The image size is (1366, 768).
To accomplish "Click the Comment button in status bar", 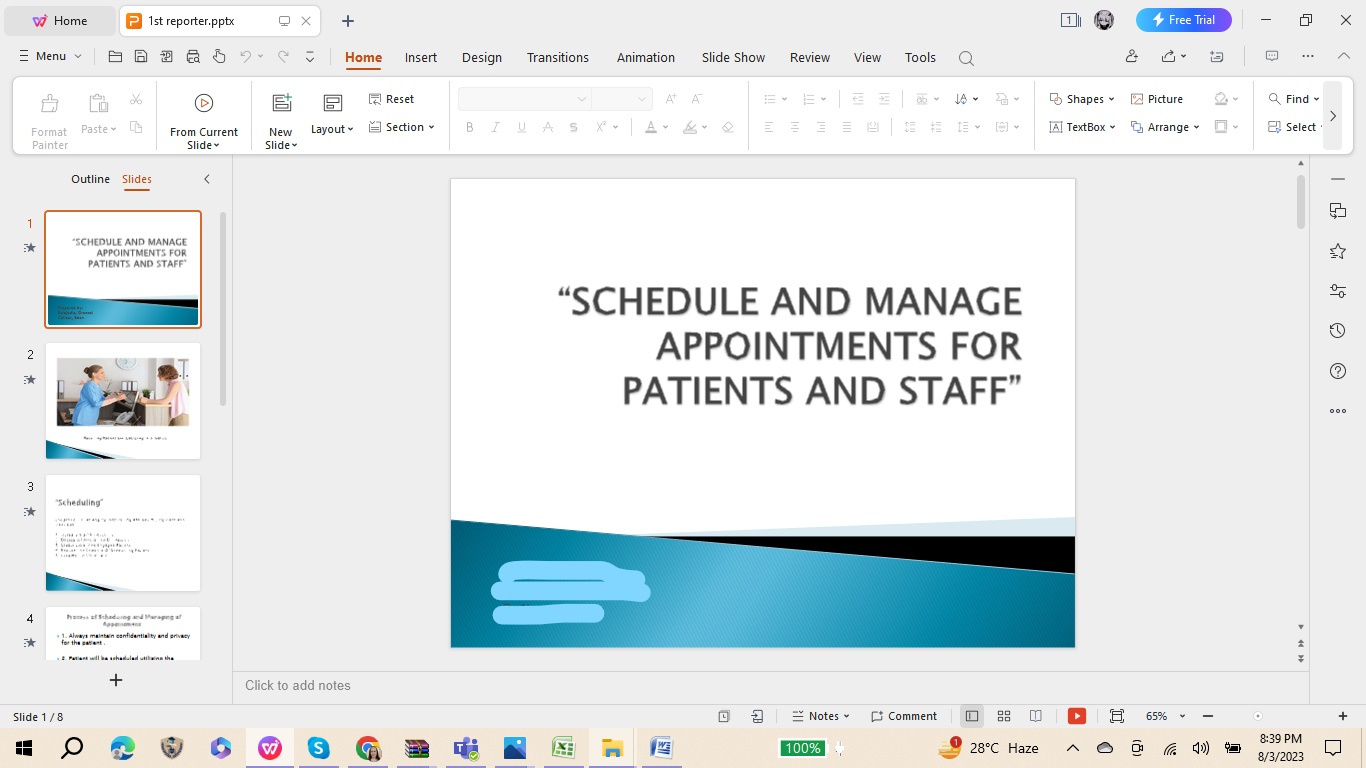I will pos(903,716).
